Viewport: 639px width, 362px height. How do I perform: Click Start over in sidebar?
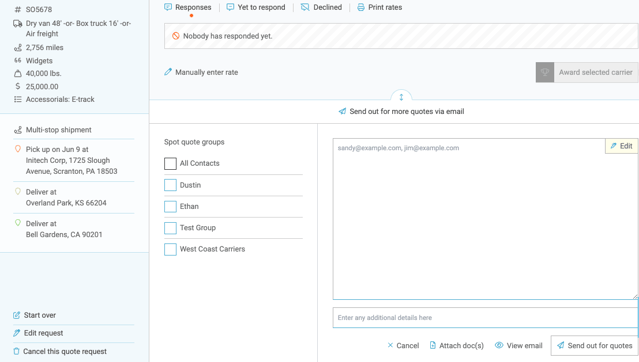pyautogui.click(x=34, y=315)
